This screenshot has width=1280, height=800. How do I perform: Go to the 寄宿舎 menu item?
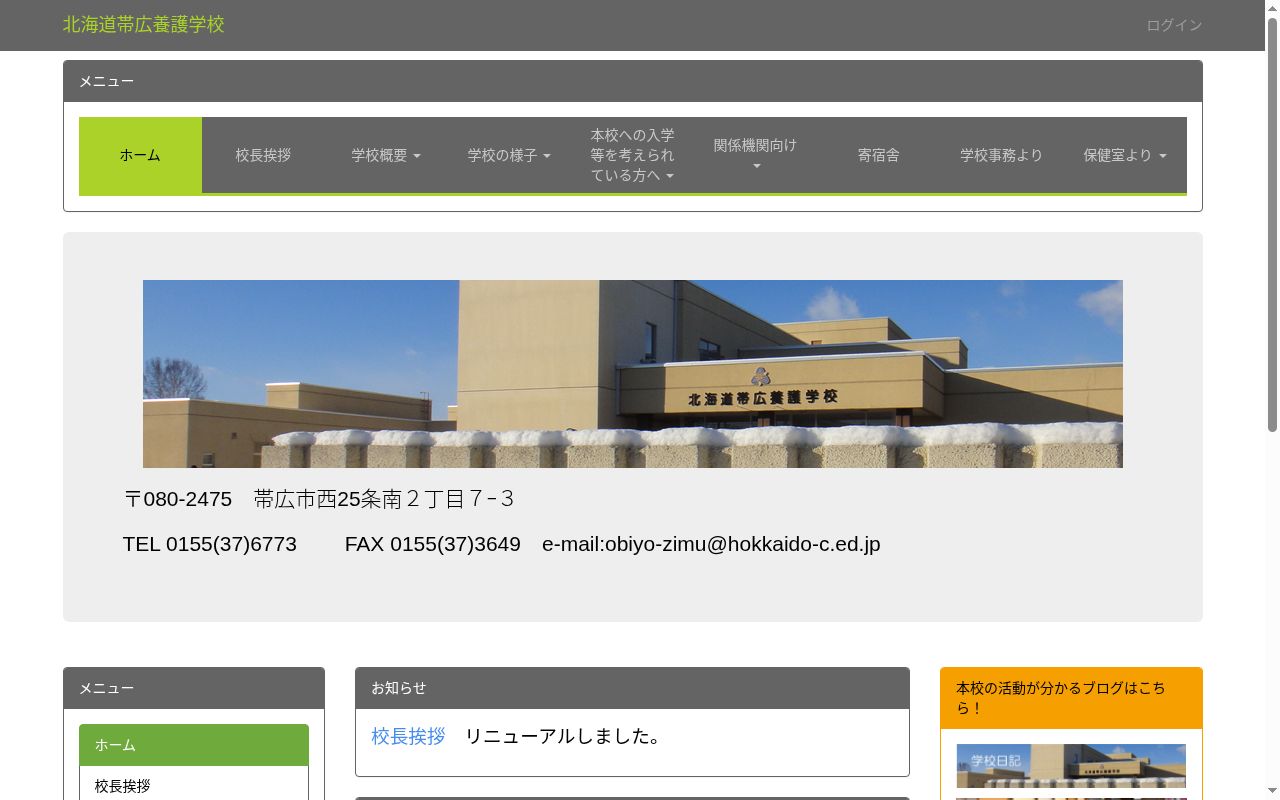(878, 155)
